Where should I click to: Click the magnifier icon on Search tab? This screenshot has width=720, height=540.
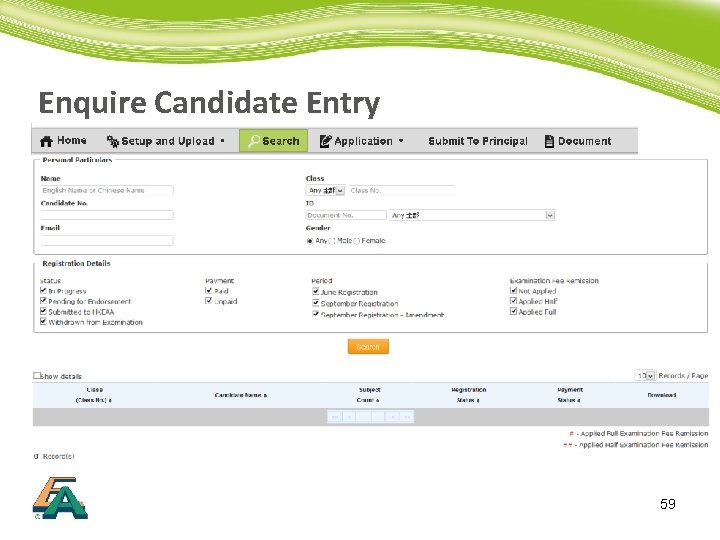tap(253, 141)
